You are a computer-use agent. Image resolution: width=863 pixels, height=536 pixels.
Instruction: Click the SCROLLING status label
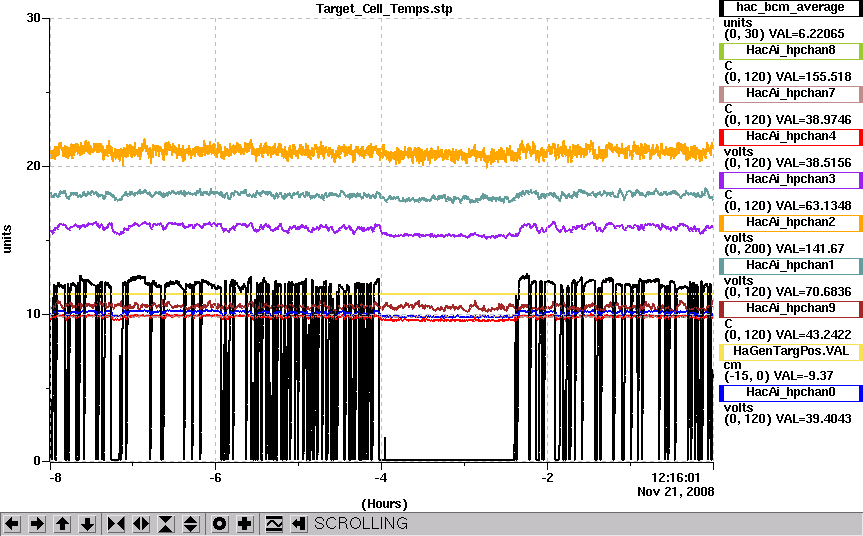click(x=361, y=523)
